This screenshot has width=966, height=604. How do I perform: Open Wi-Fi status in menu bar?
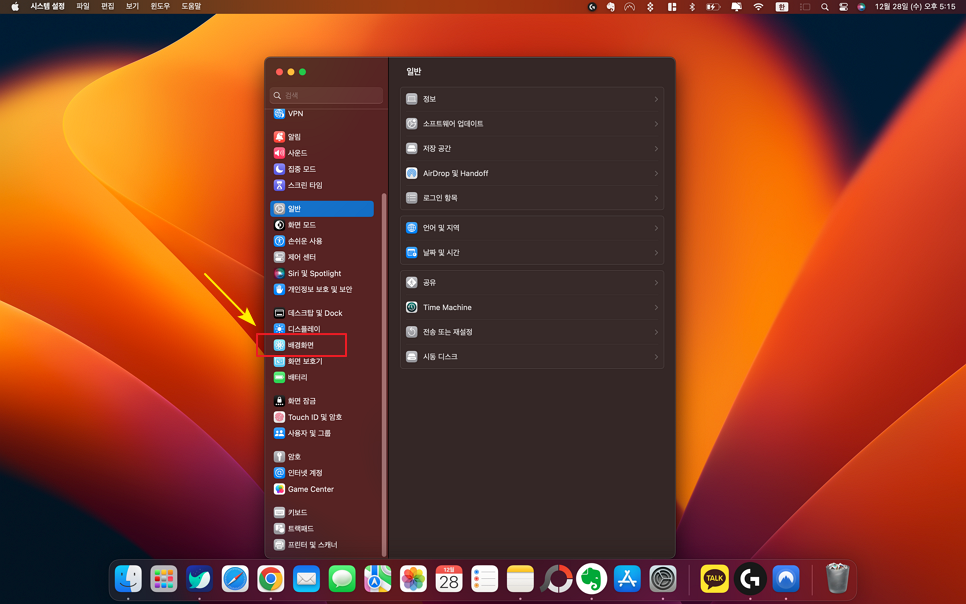click(x=758, y=7)
